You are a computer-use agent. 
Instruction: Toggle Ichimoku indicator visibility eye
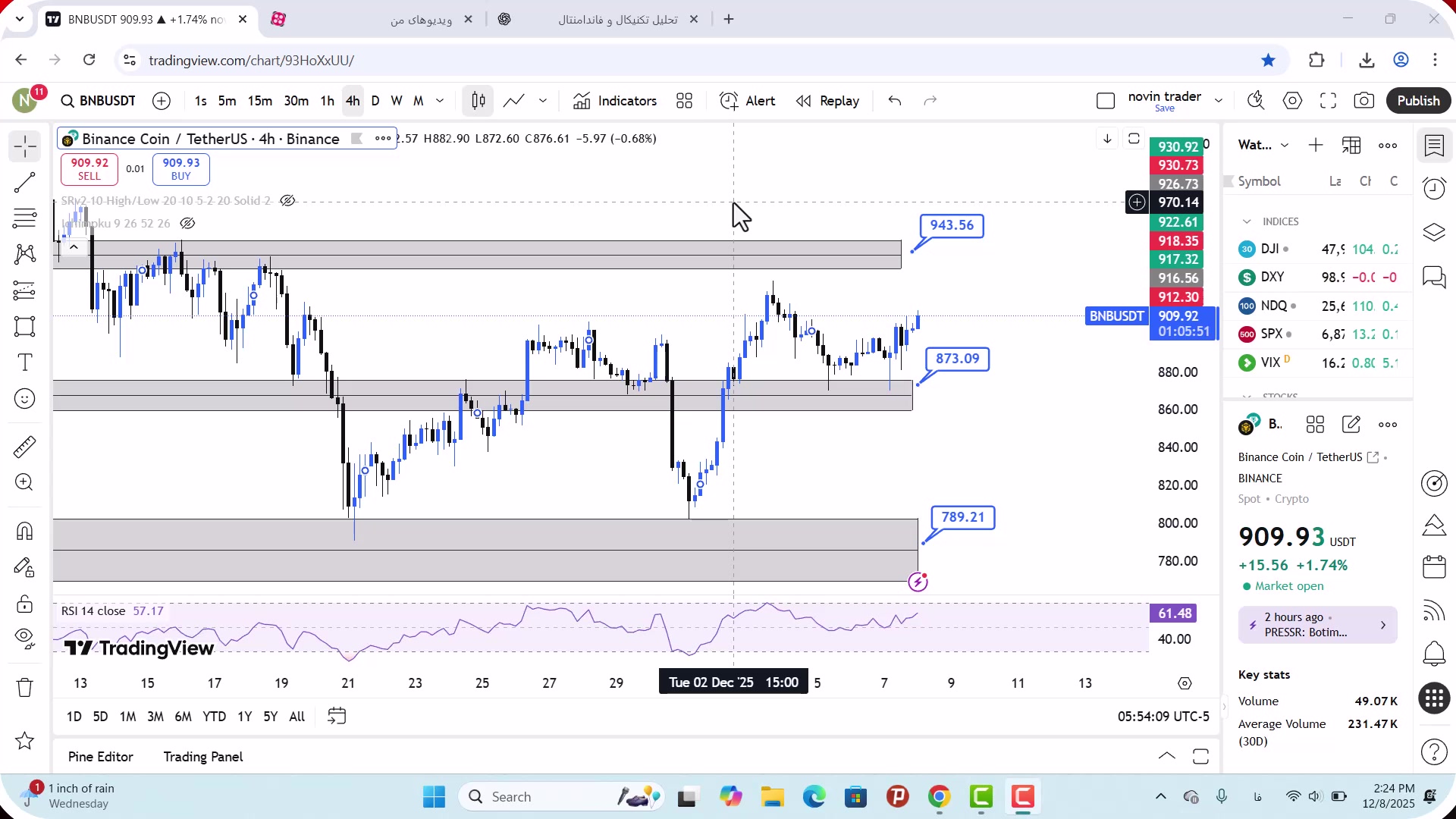(187, 224)
